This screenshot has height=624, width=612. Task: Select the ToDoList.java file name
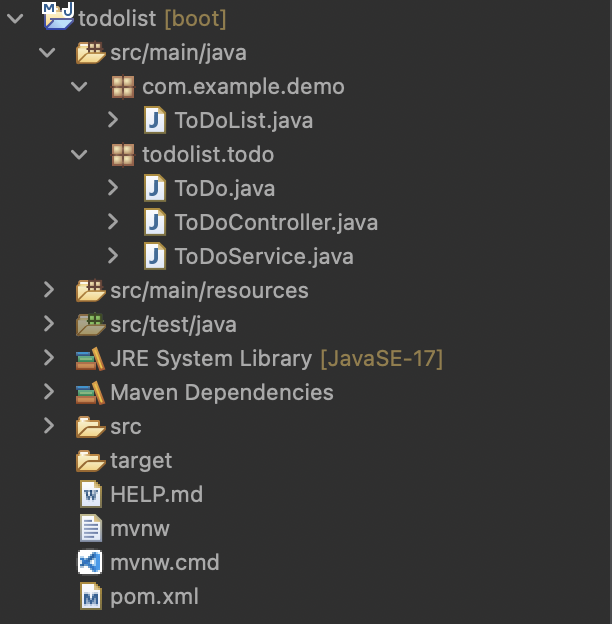(x=244, y=121)
